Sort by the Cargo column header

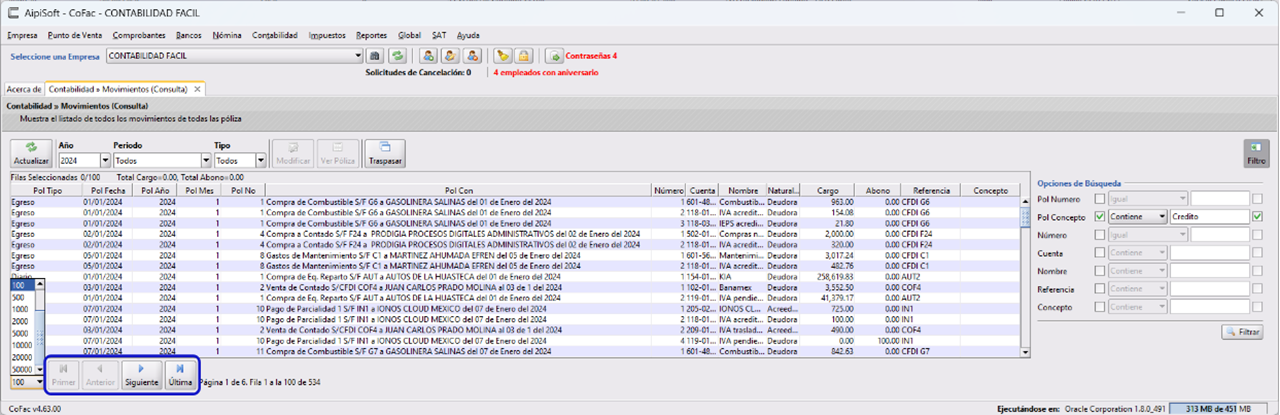[828, 189]
